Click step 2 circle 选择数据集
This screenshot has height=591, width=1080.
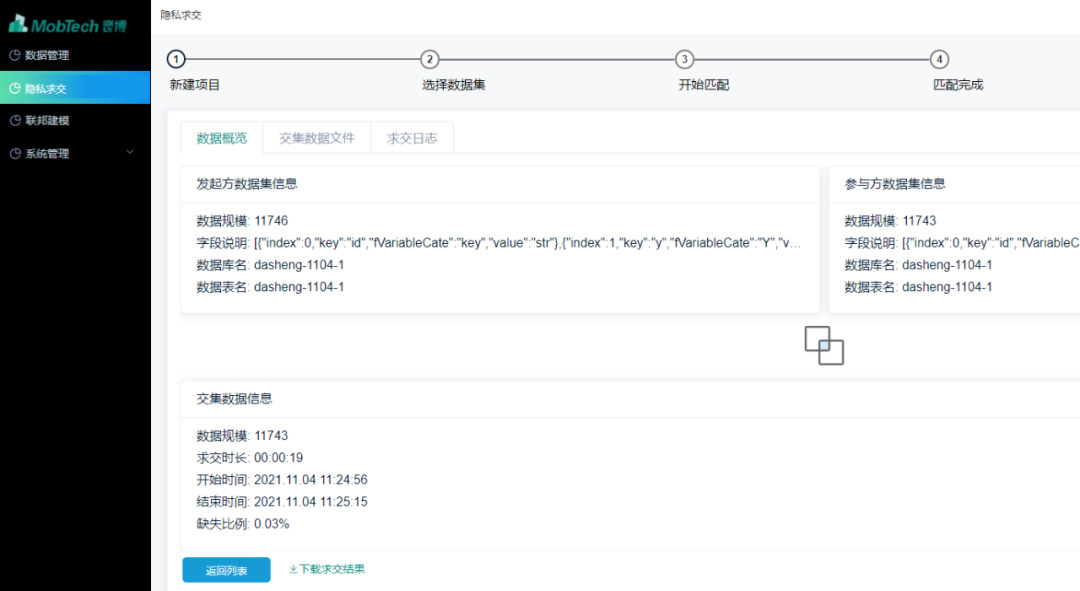click(430, 59)
